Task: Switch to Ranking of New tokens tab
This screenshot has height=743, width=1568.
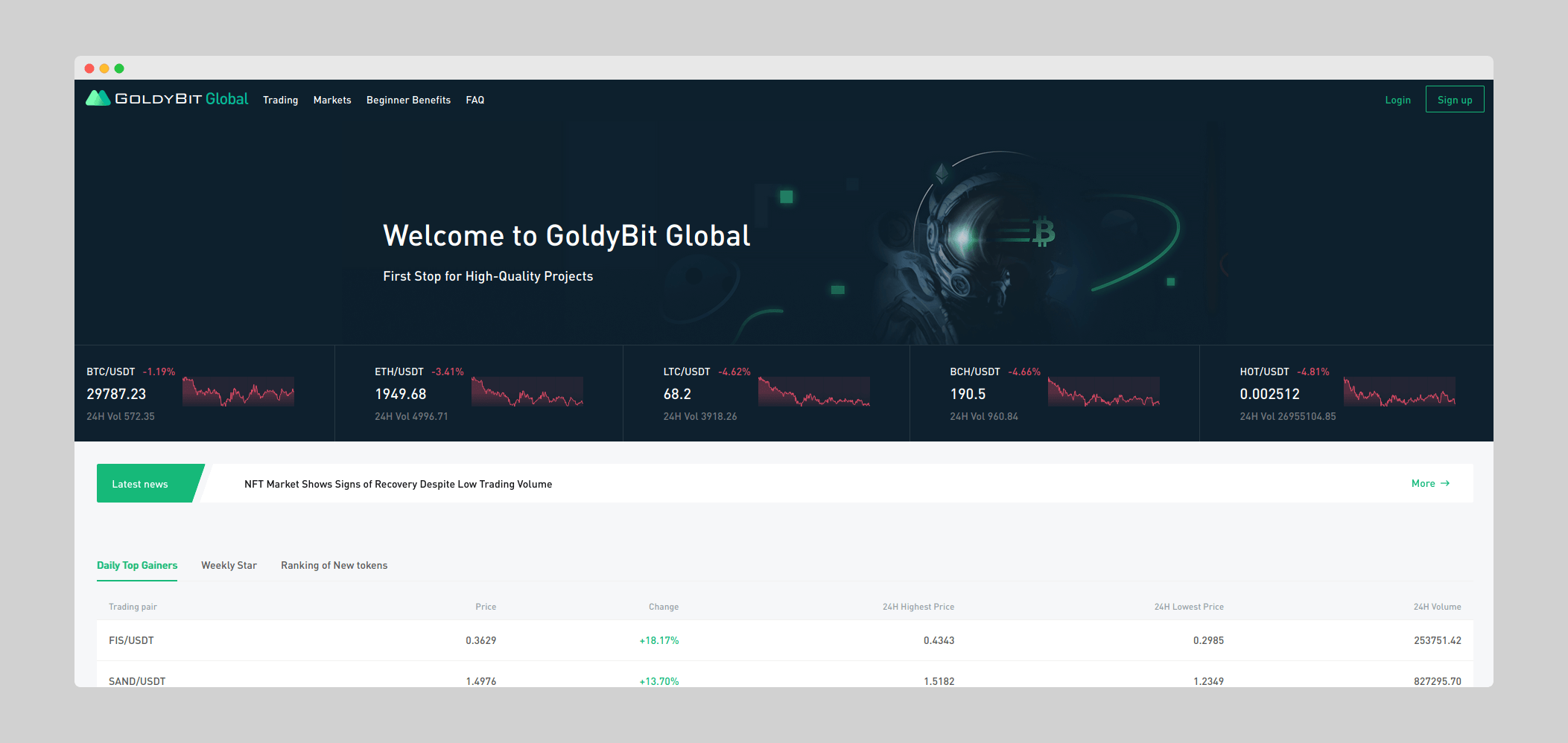Action: click(x=334, y=566)
